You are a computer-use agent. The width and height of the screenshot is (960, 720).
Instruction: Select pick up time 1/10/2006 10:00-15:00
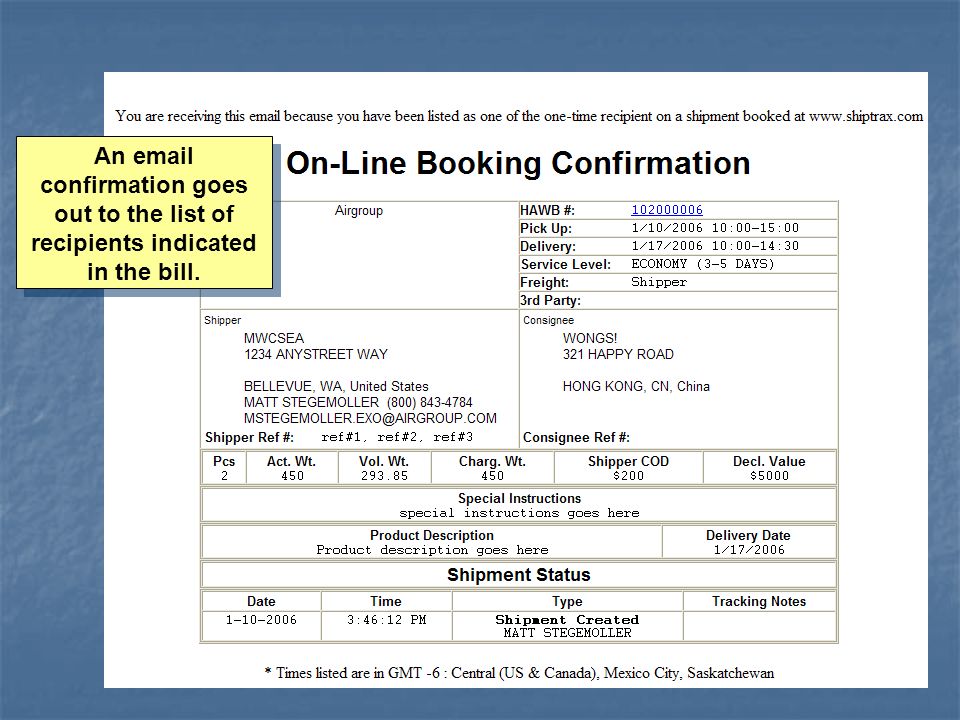(x=715, y=228)
